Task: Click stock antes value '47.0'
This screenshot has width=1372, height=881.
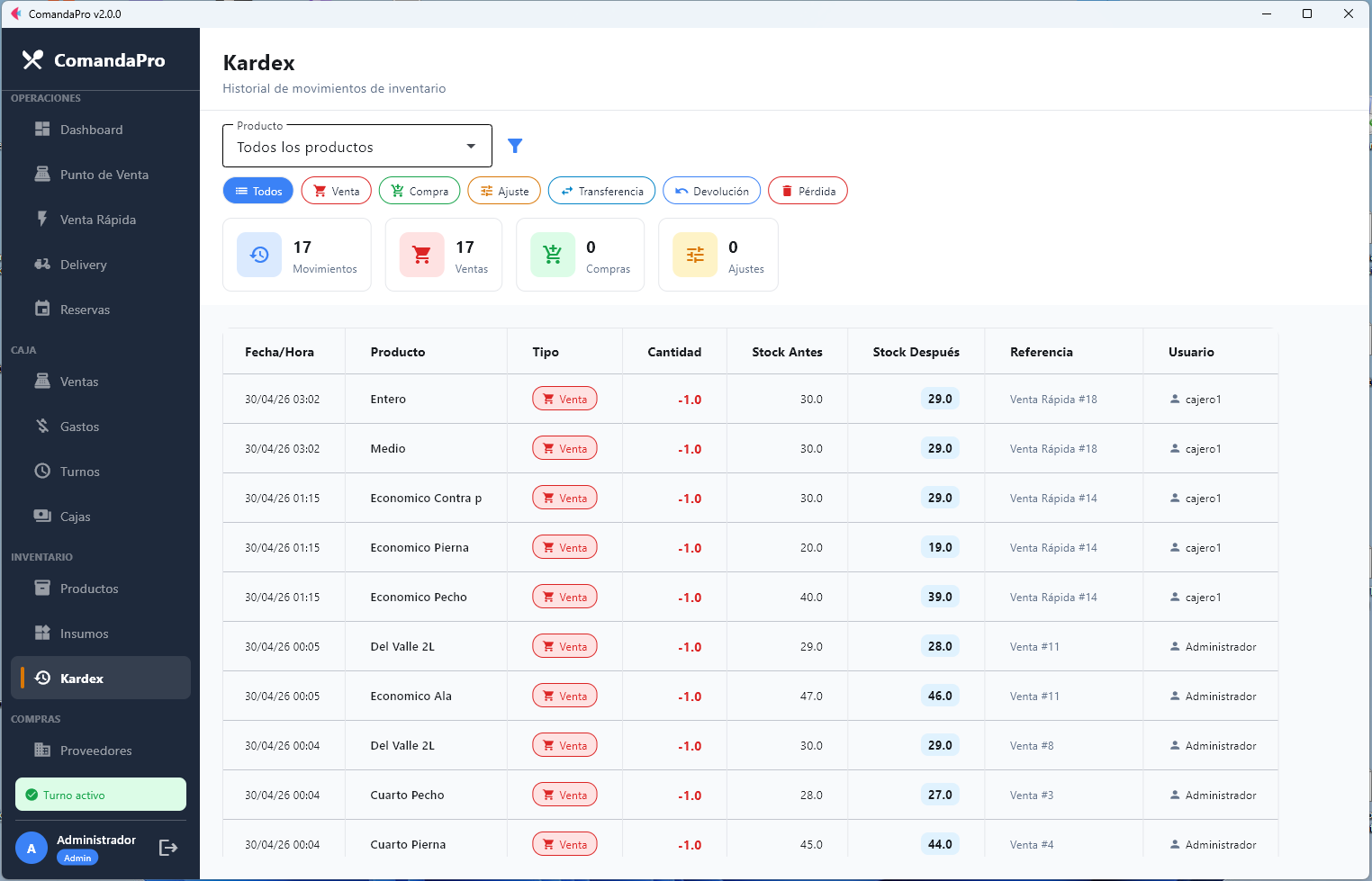Action: coord(811,697)
